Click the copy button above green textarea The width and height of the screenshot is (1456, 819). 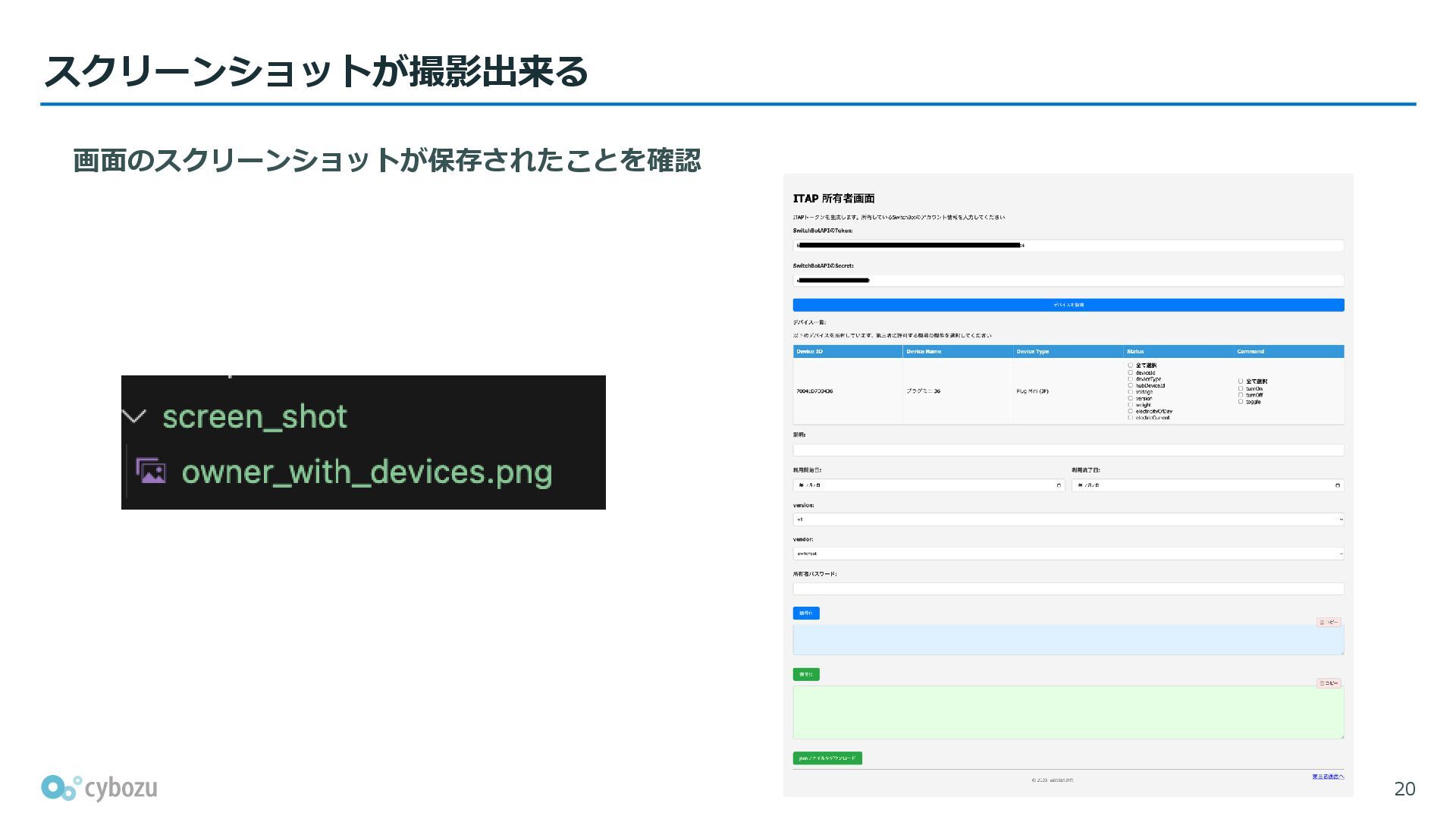1329,683
